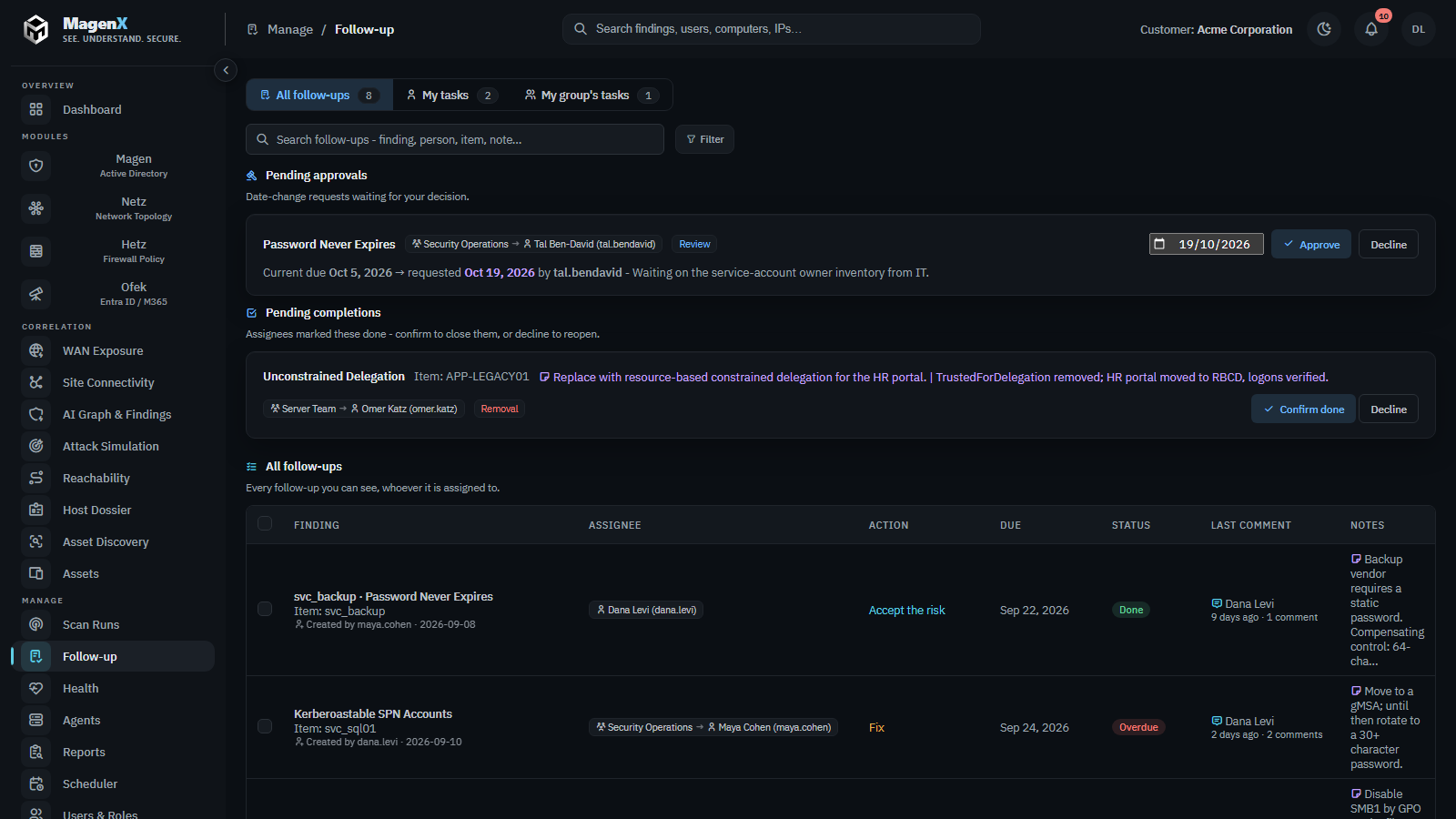Open Hetz Firewall Policy module
The image size is (1456, 819).
(x=113, y=251)
